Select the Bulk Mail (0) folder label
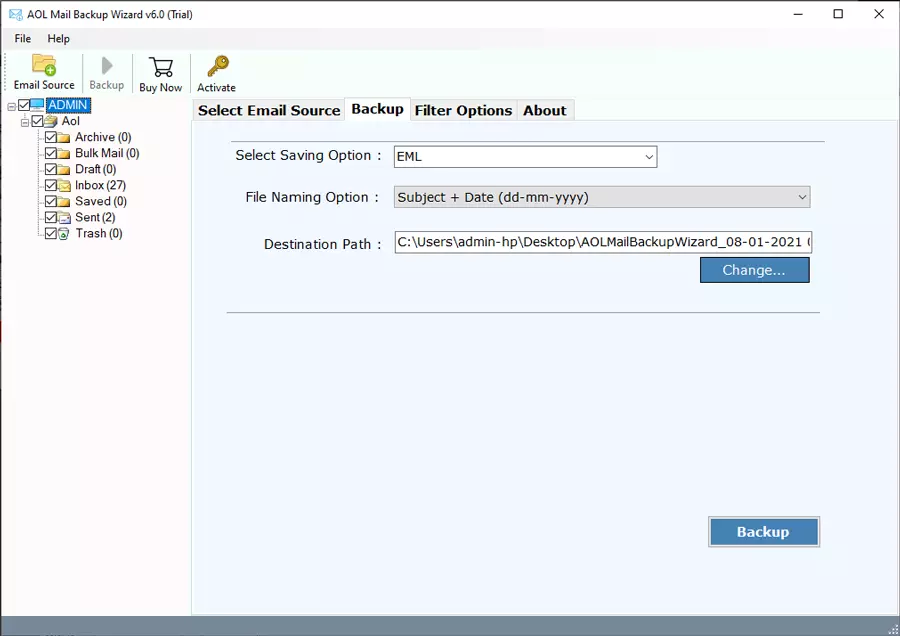Viewport: 900px width, 636px height. click(107, 153)
